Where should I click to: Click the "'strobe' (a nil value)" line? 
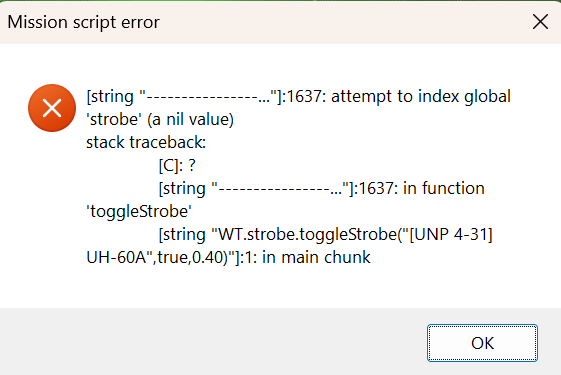pos(160,120)
